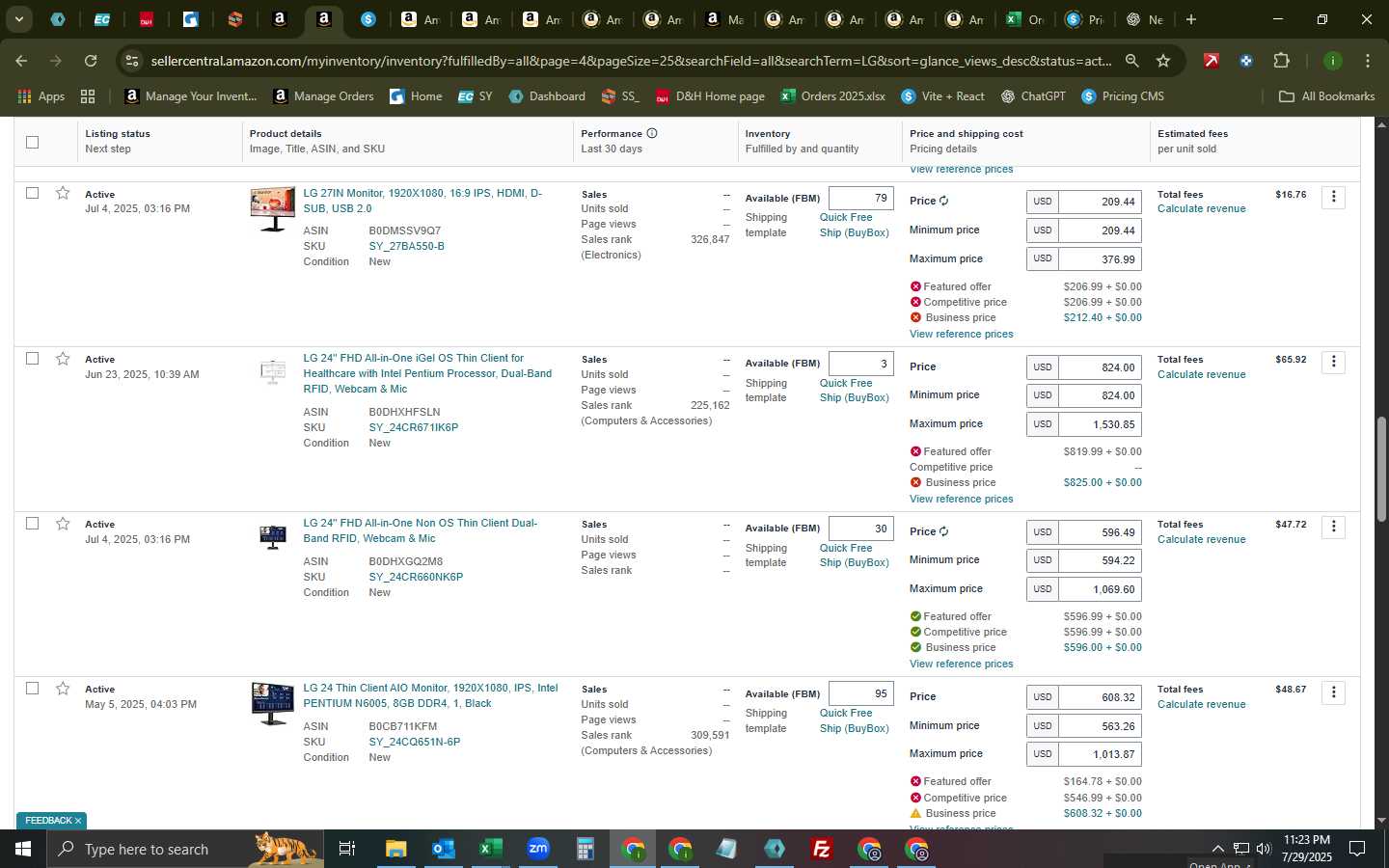
Task: Show hidden system tray icons
Action: point(1217,849)
